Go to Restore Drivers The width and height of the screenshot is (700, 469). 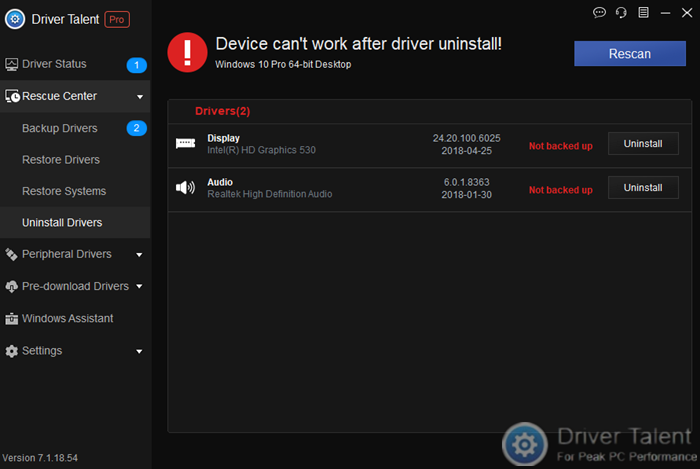tap(75, 160)
